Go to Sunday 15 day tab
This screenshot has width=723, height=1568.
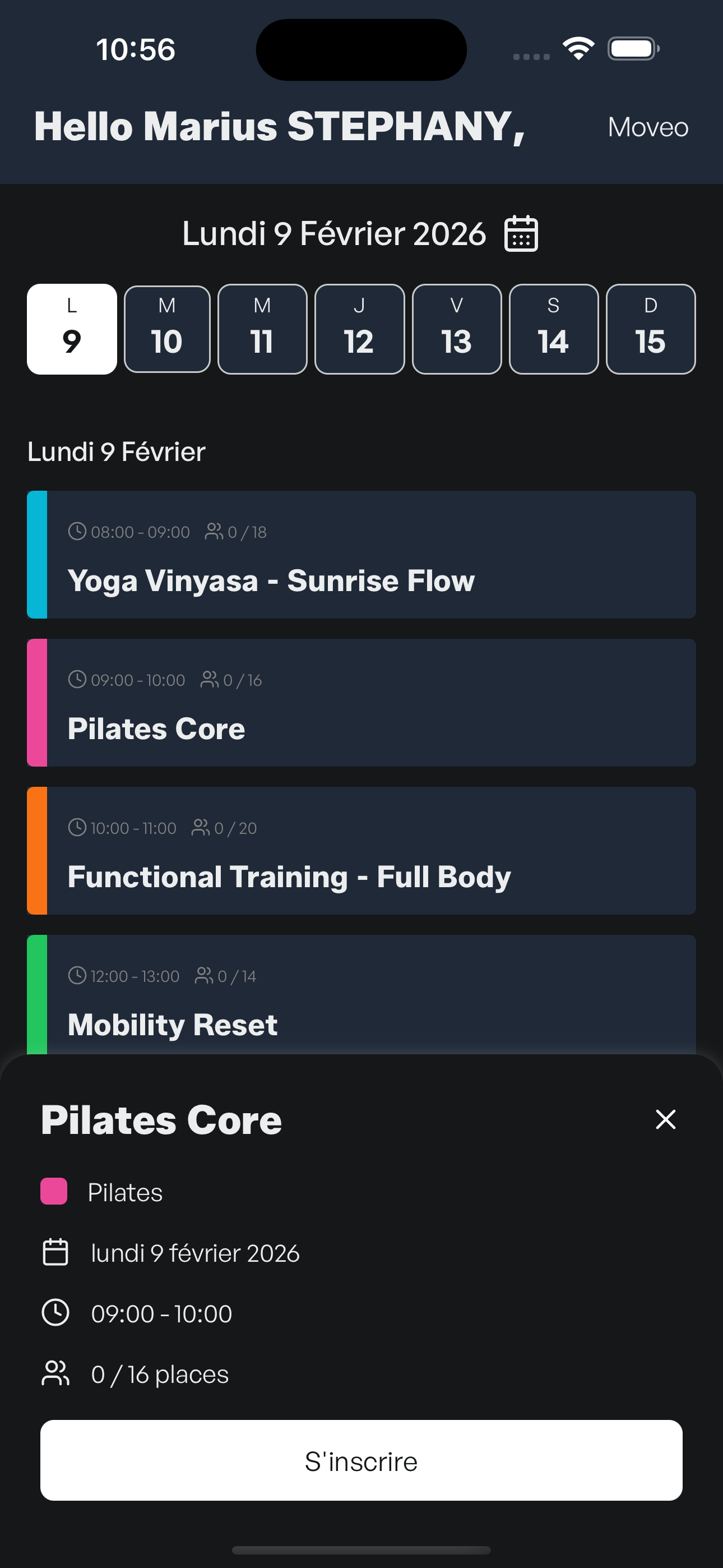pos(651,329)
